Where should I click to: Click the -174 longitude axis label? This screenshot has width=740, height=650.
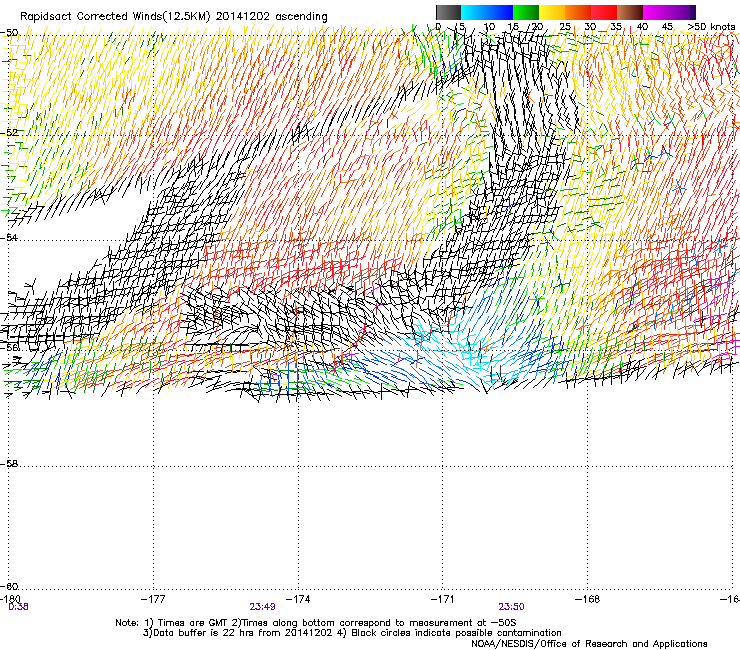298,599
